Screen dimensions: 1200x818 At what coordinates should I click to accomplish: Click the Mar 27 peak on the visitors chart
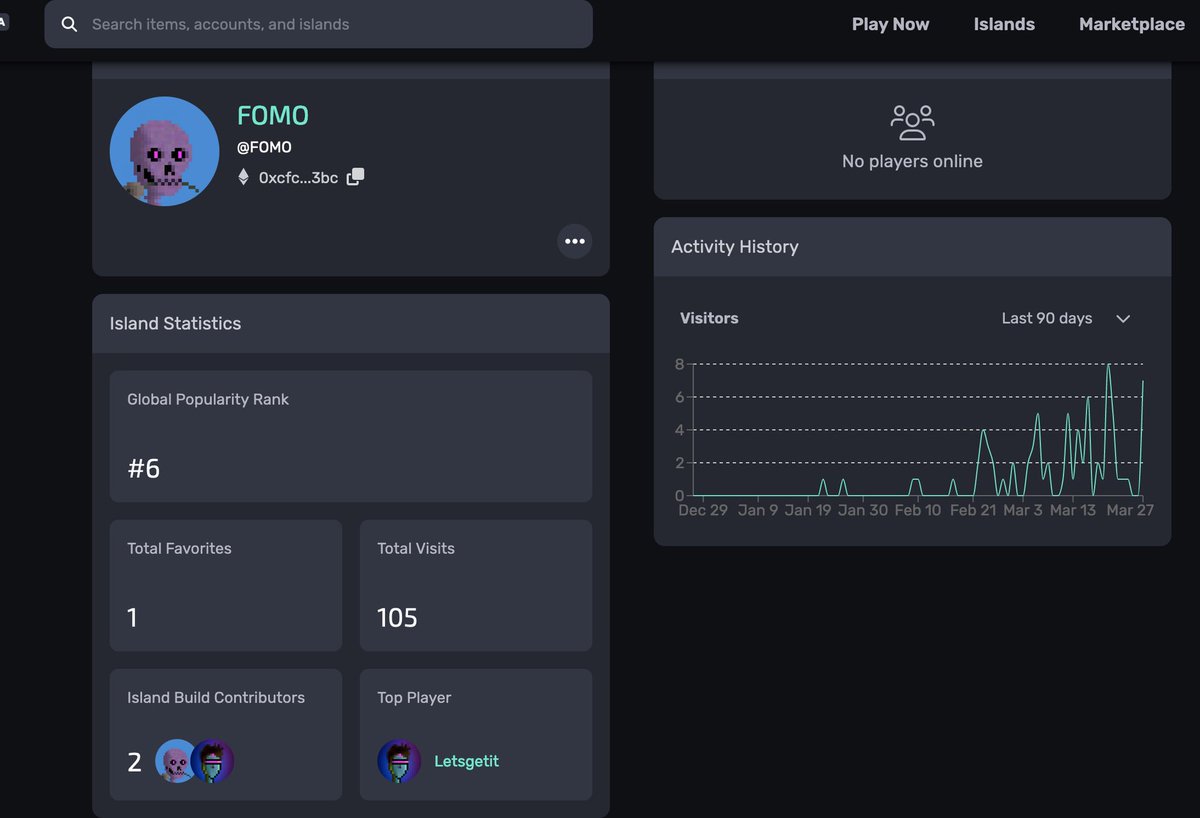click(x=1143, y=383)
